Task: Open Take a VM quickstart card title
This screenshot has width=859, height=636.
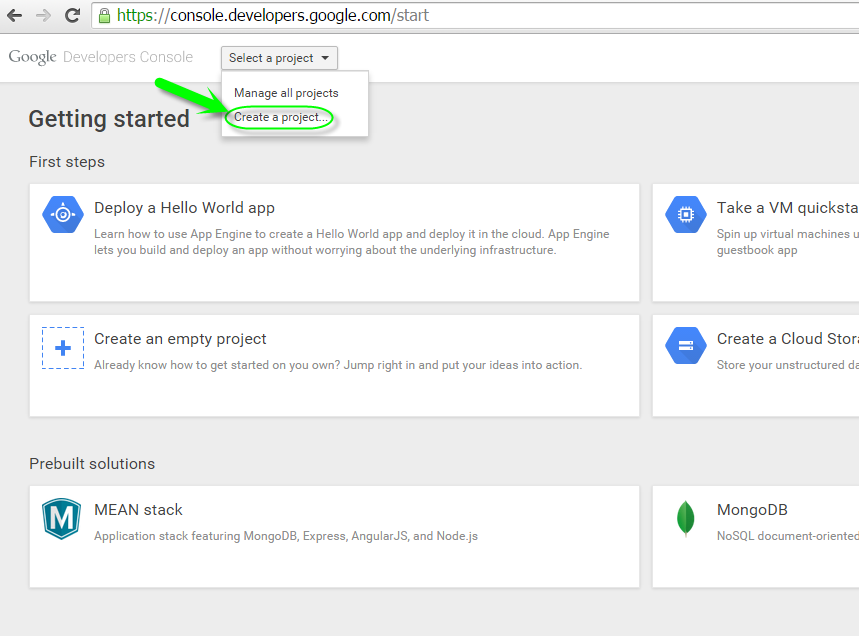Action: click(x=786, y=208)
